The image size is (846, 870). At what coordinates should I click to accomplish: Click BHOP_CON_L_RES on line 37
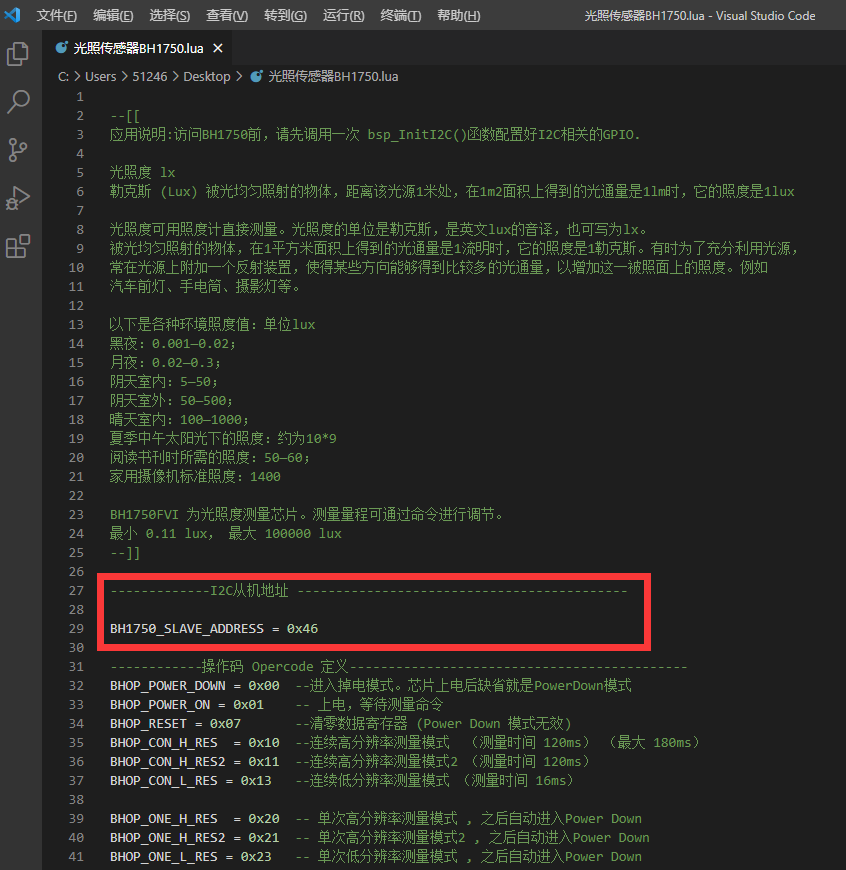[x=164, y=781]
